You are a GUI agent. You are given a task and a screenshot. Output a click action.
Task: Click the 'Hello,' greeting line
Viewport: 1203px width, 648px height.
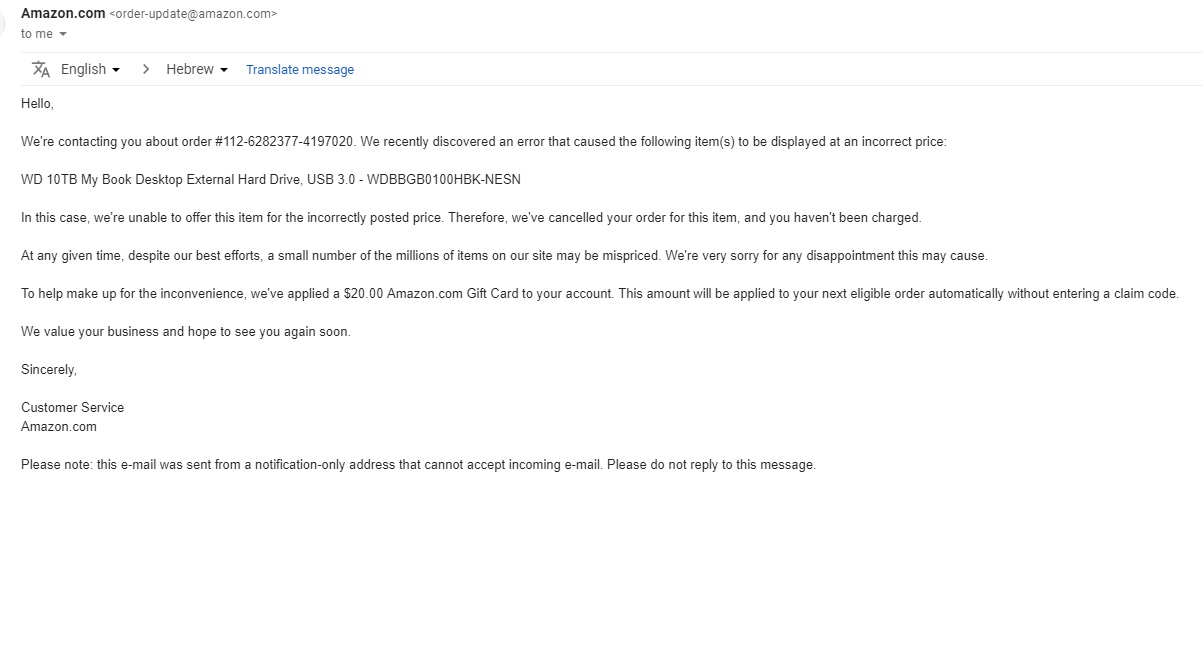click(x=37, y=104)
